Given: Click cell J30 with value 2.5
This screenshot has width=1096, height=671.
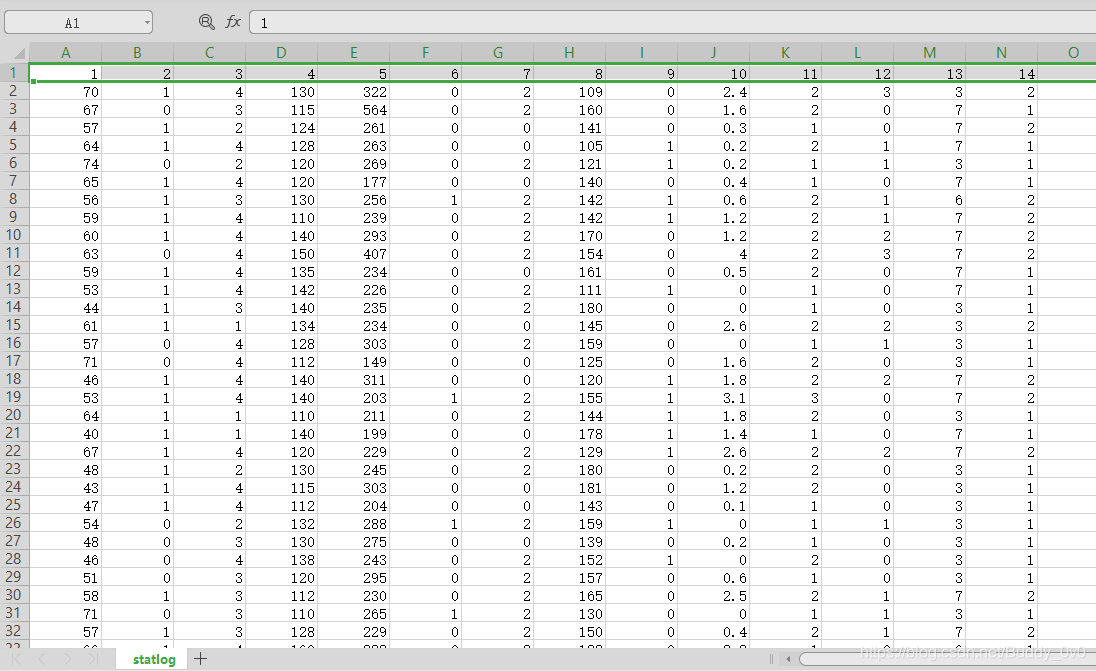Looking at the screenshot, I should 714,596.
